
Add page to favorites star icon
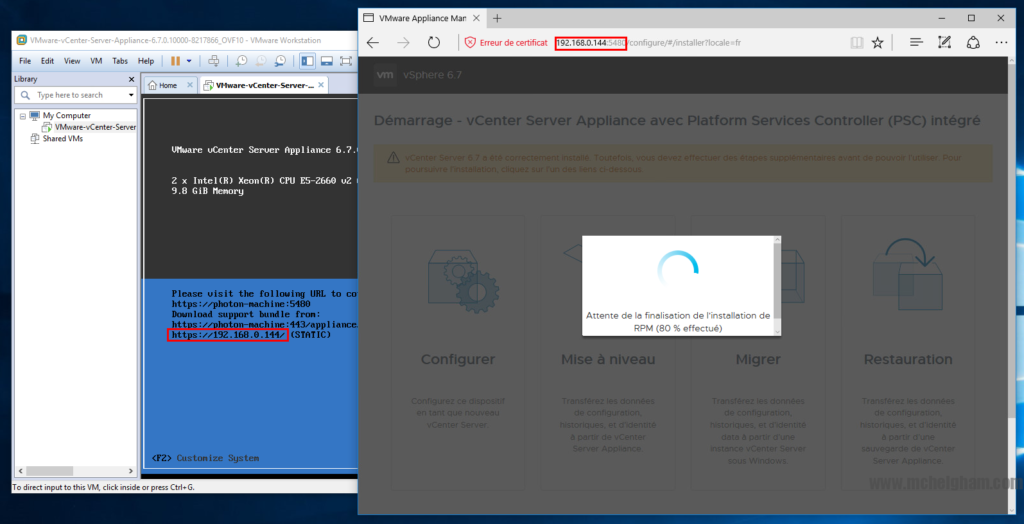pyautogui.click(x=878, y=43)
